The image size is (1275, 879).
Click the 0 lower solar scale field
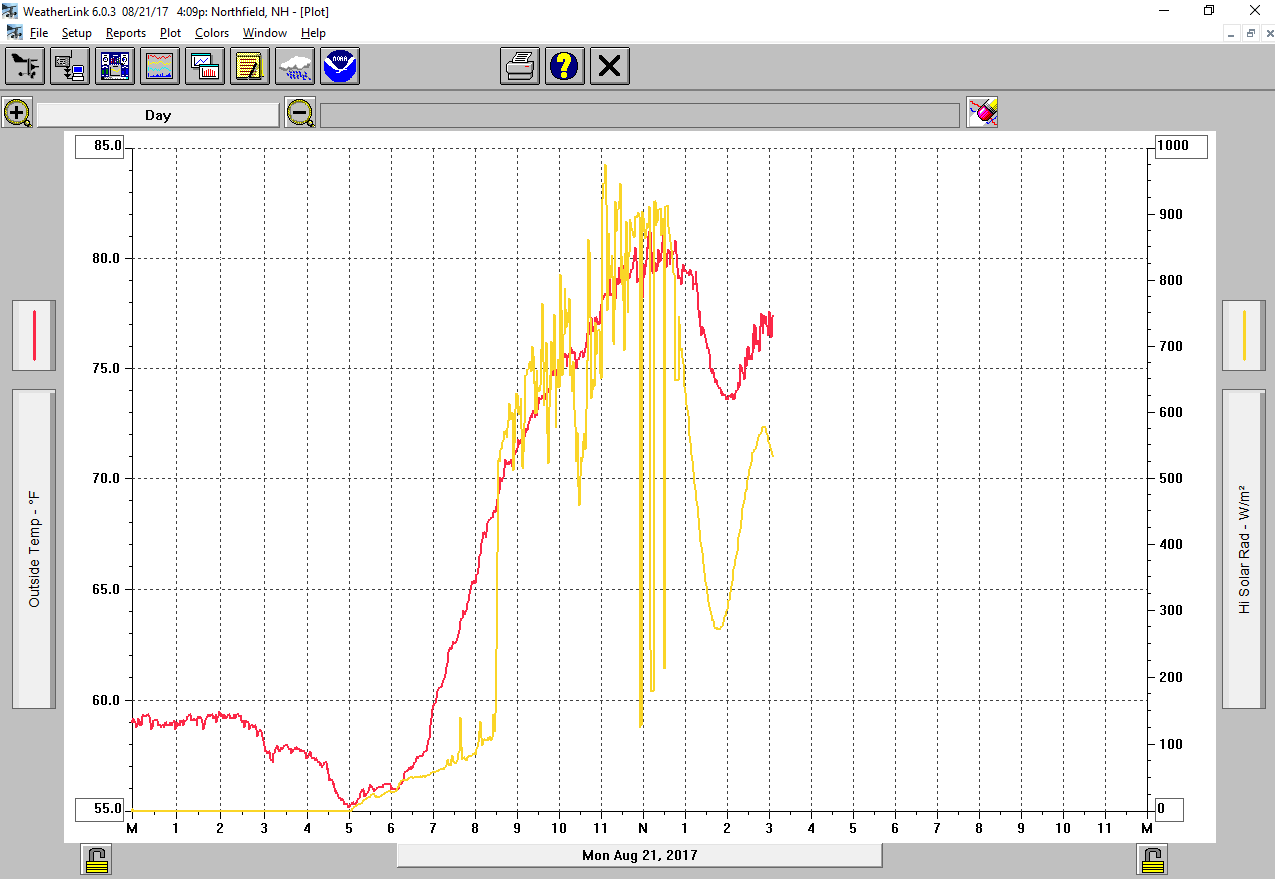point(1168,808)
